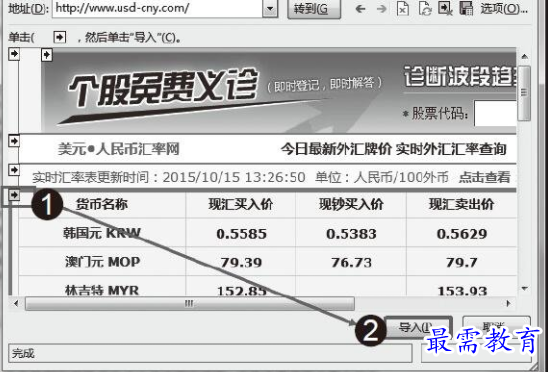The width and height of the screenshot is (548, 372).
Task: Click 今日最新外汇牌价 实时外汇汇率查询 heading
Action: click(x=394, y=149)
